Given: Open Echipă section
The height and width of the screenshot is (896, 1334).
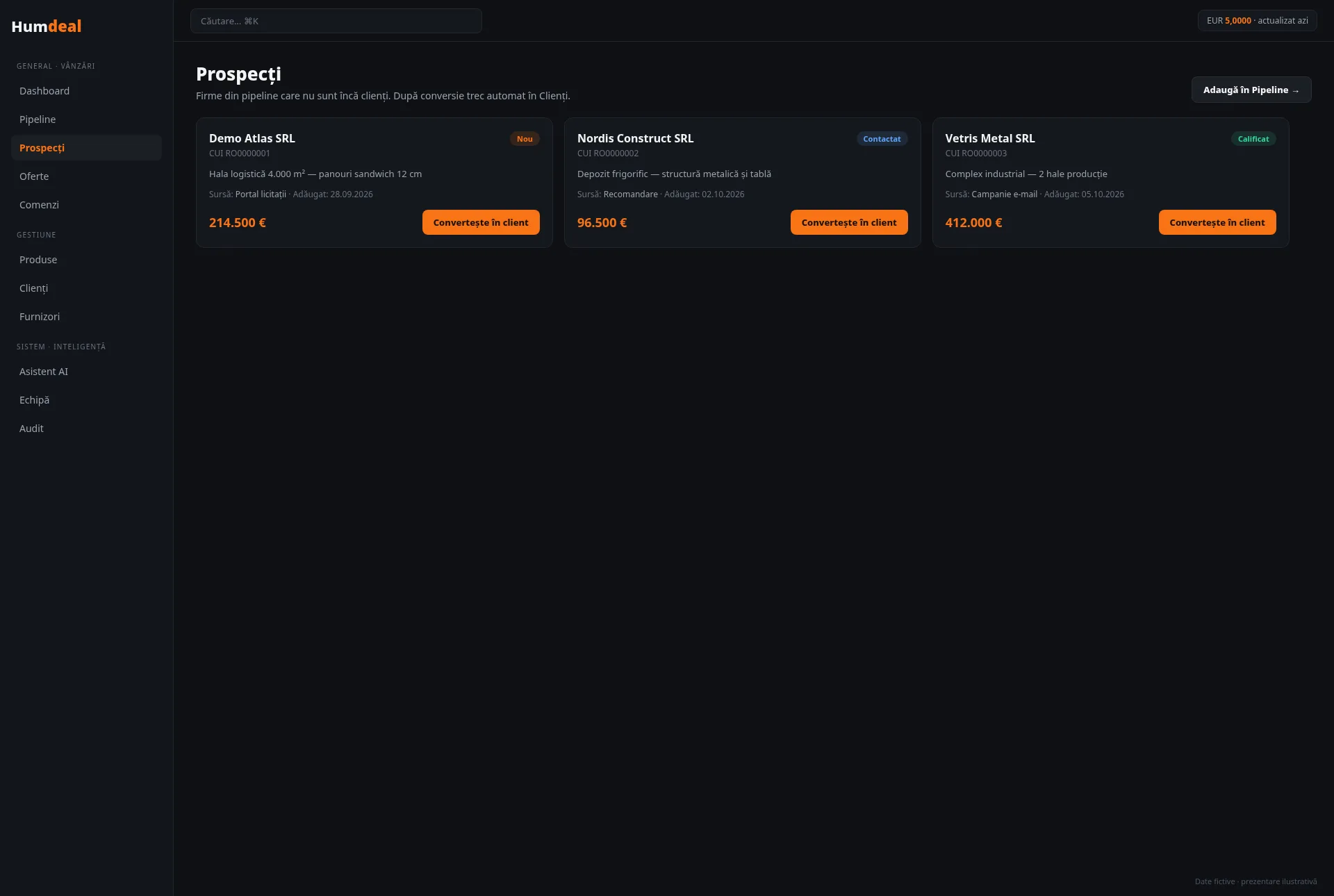Looking at the screenshot, I should coord(86,400).
